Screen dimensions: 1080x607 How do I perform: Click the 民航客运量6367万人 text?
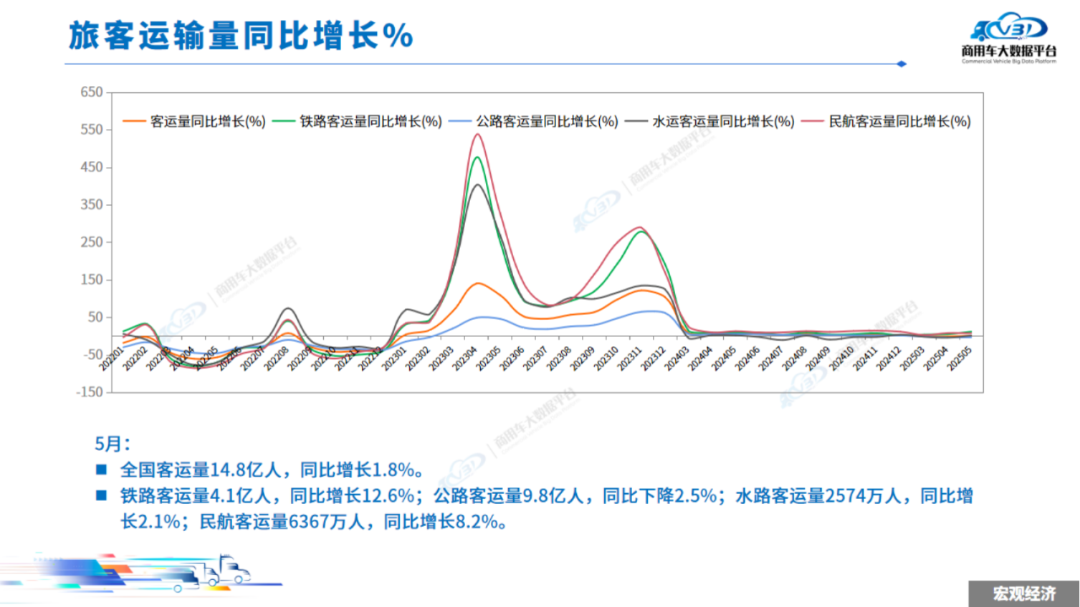[x=281, y=522]
